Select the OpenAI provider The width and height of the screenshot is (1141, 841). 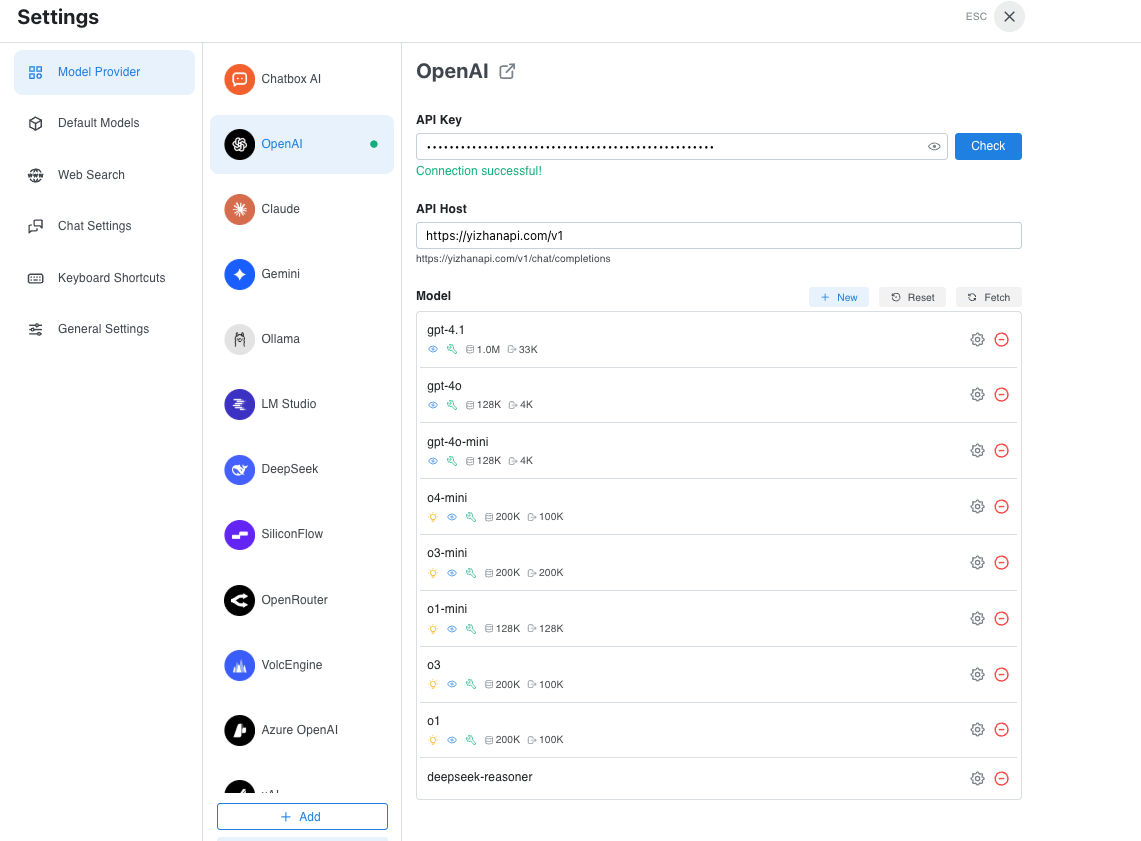pyautogui.click(x=302, y=144)
